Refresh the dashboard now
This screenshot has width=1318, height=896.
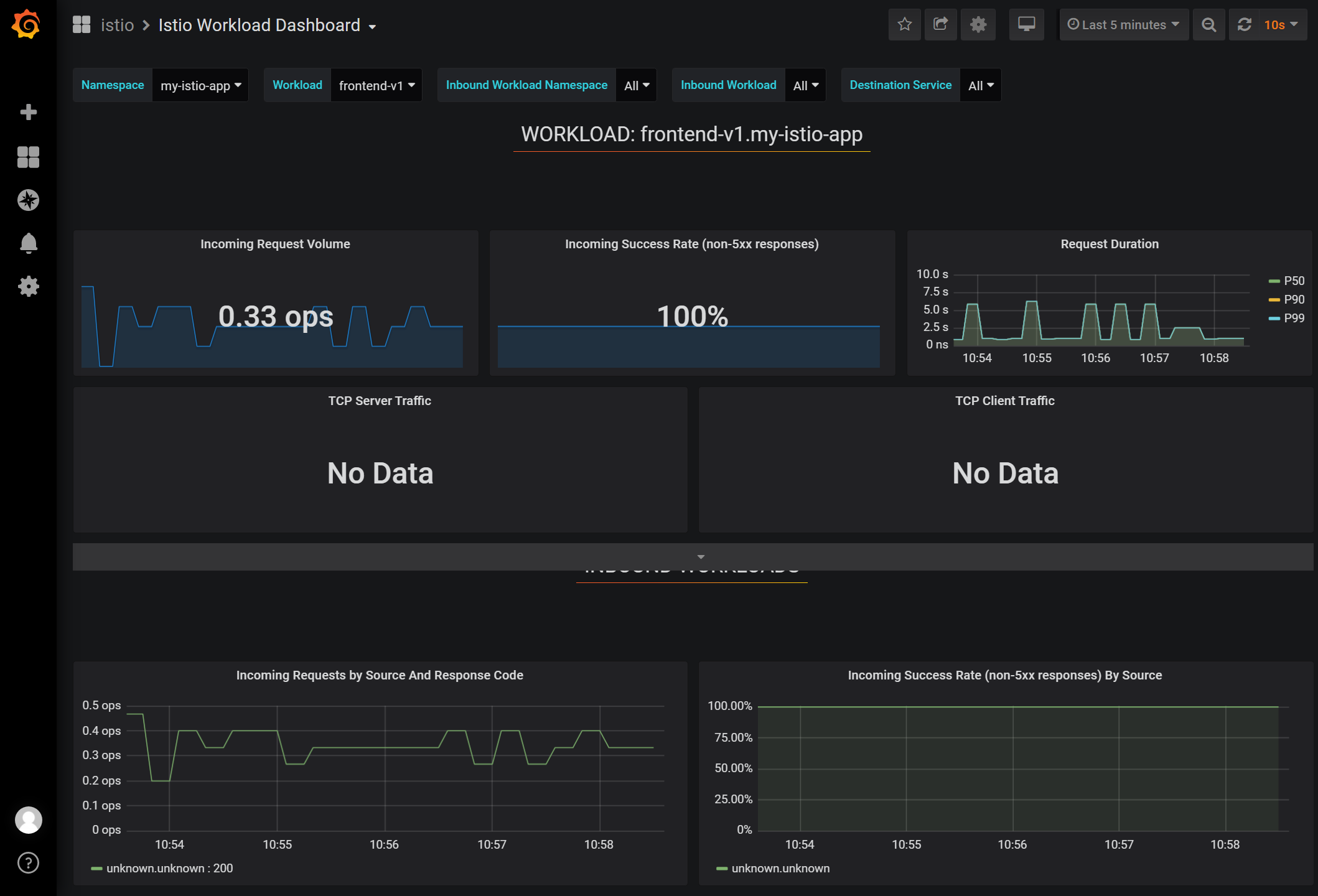[1244, 25]
